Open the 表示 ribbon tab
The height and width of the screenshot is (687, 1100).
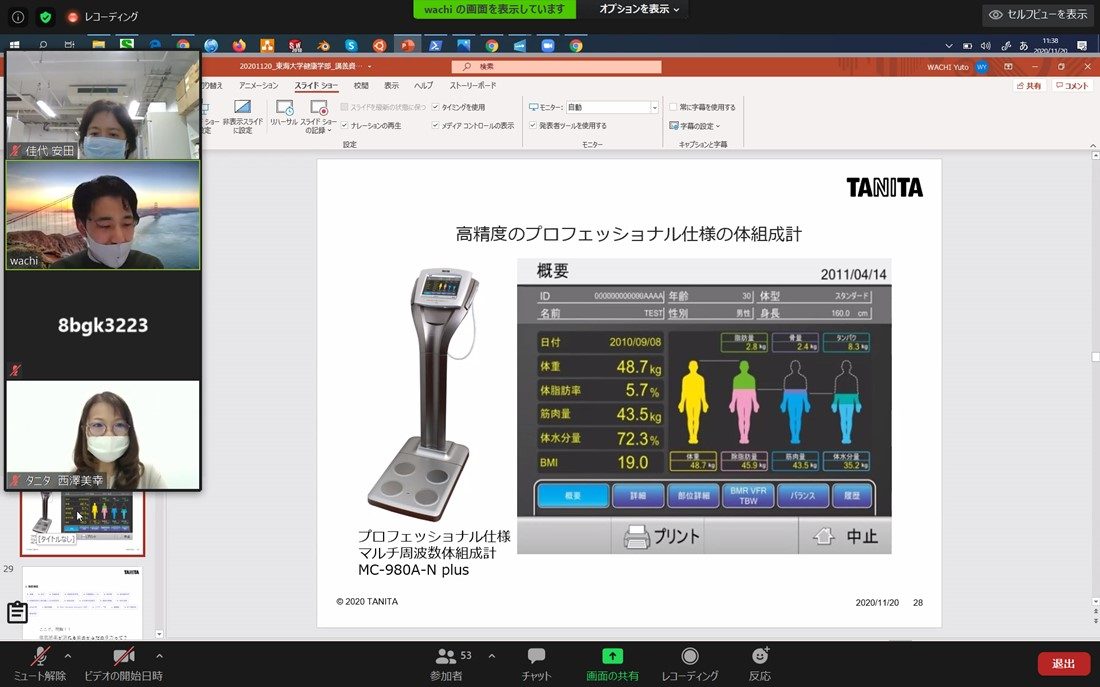point(391,86)
